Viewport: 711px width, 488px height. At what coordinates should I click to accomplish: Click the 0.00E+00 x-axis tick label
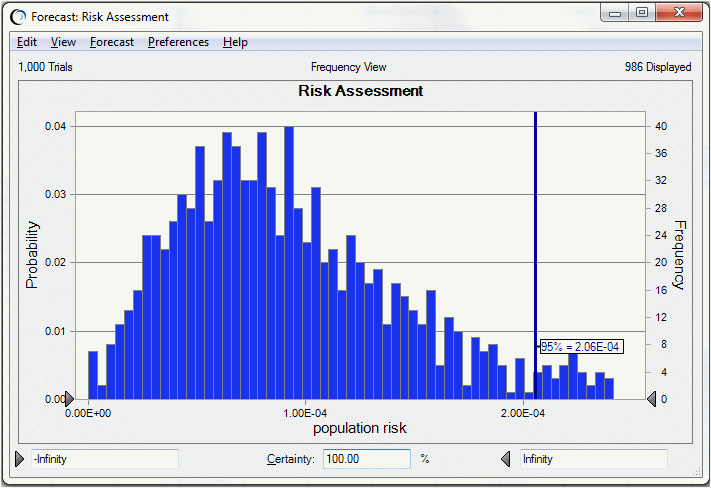coord(88,414)
